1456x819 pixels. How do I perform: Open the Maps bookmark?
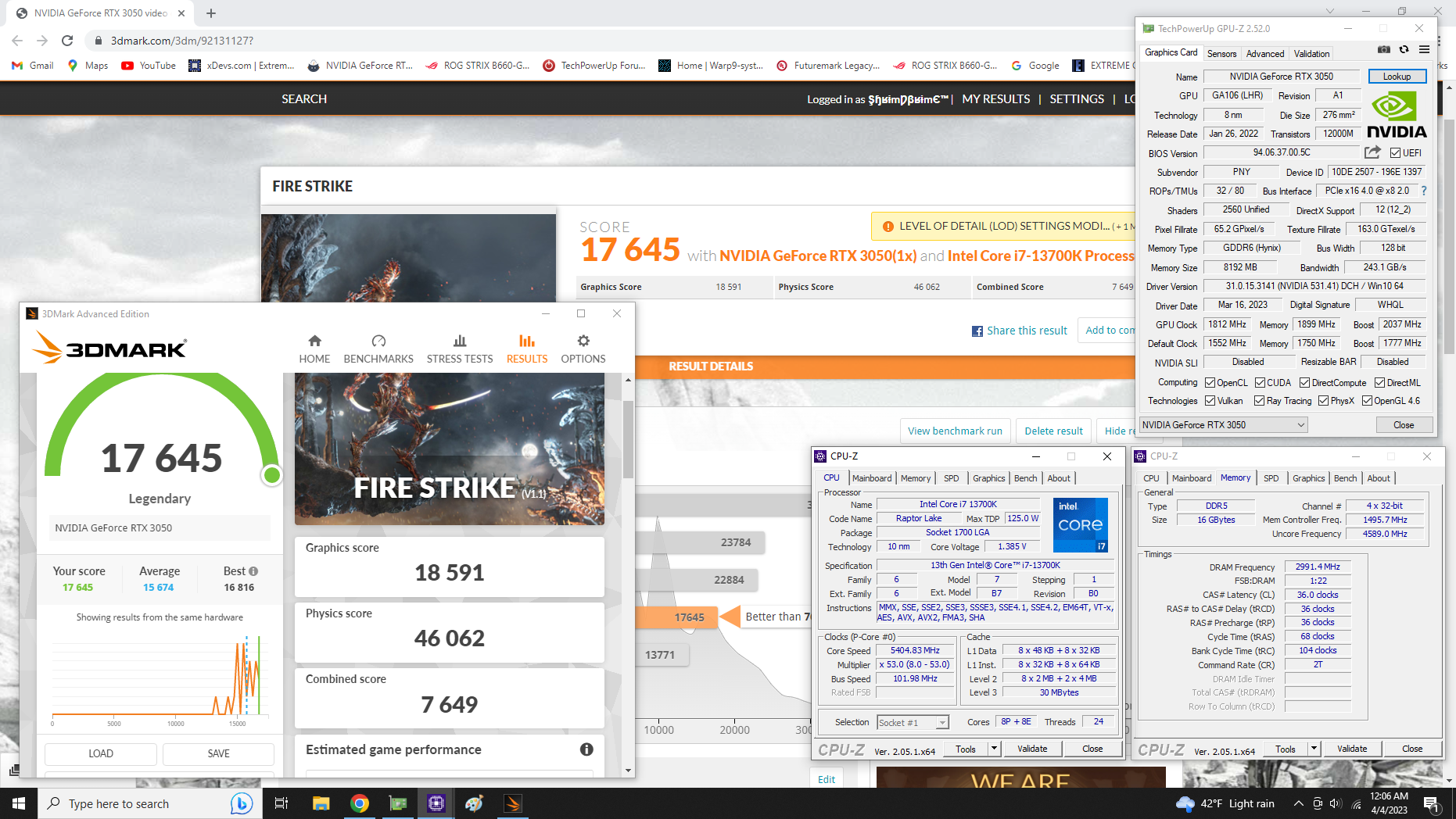click(88, 66)
